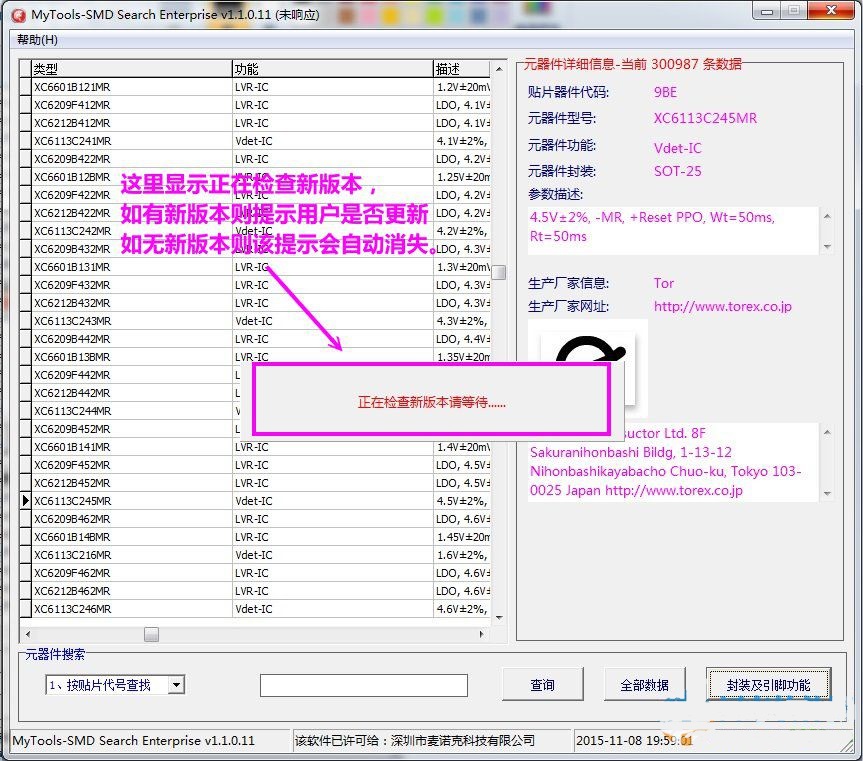
Task: Open the 帮助(H) menu
Action: click(37, 40)
